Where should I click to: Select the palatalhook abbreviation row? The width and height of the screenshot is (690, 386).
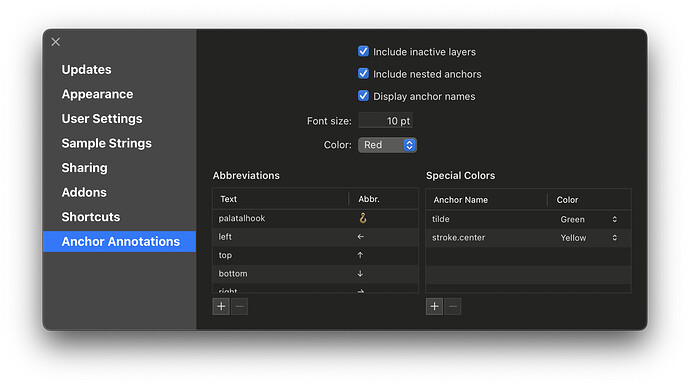pos(315,218)
